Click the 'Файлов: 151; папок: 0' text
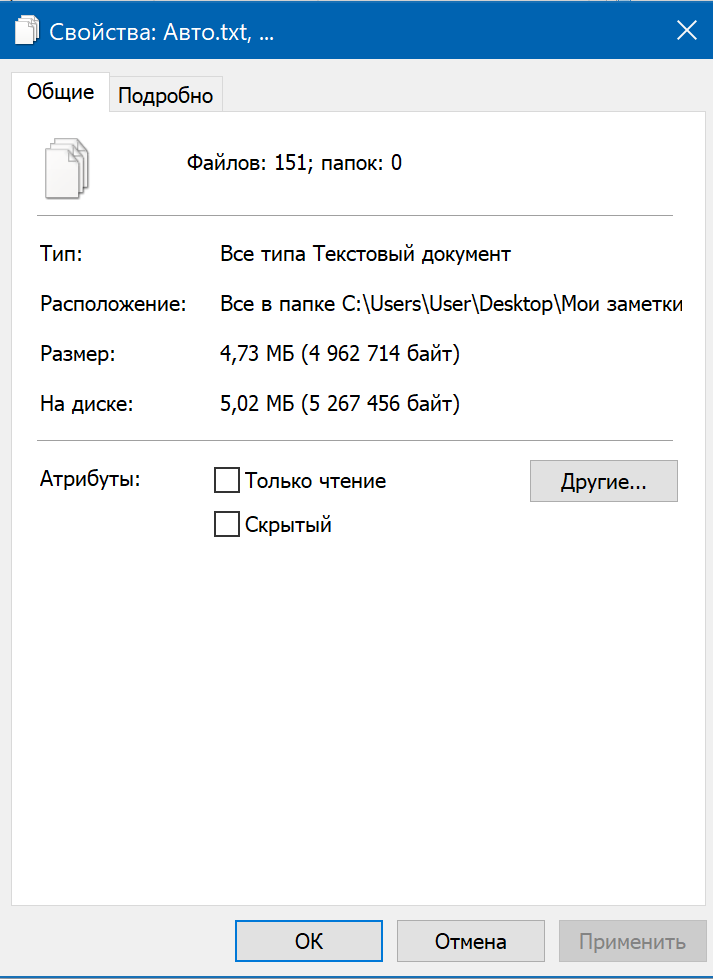Viewport: 713px width, 979px height. [294, 163]
